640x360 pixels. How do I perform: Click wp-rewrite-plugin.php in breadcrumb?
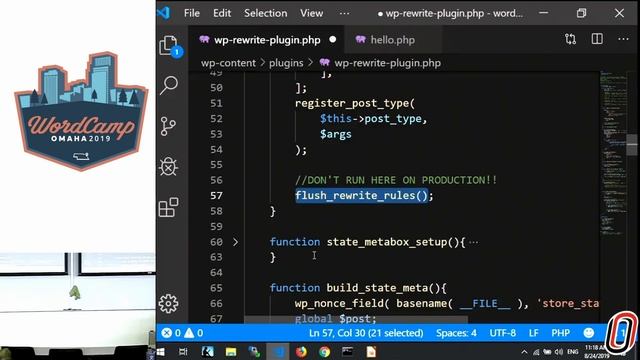tap(387, 63)
